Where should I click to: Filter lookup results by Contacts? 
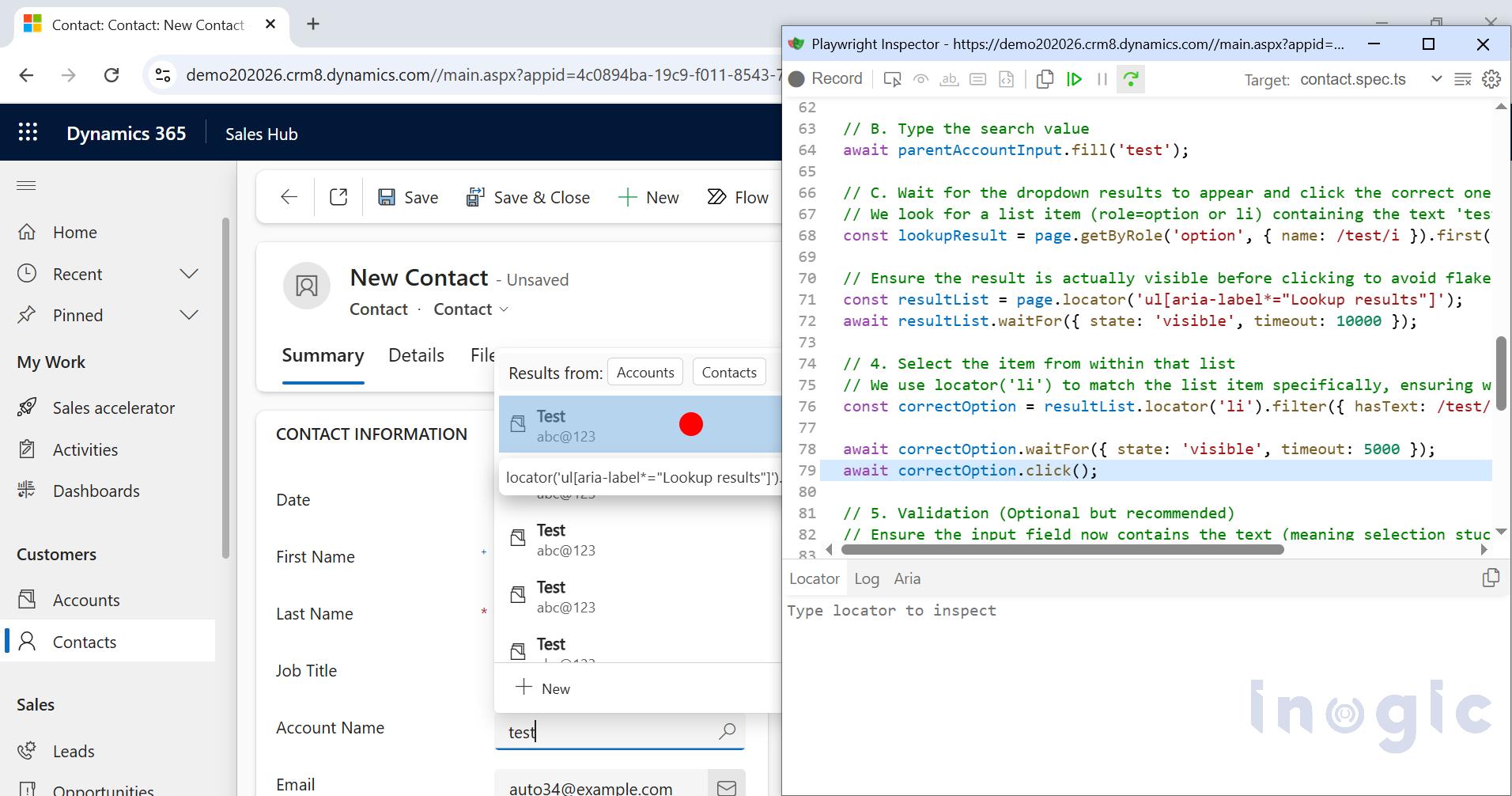tap(728, 371)
